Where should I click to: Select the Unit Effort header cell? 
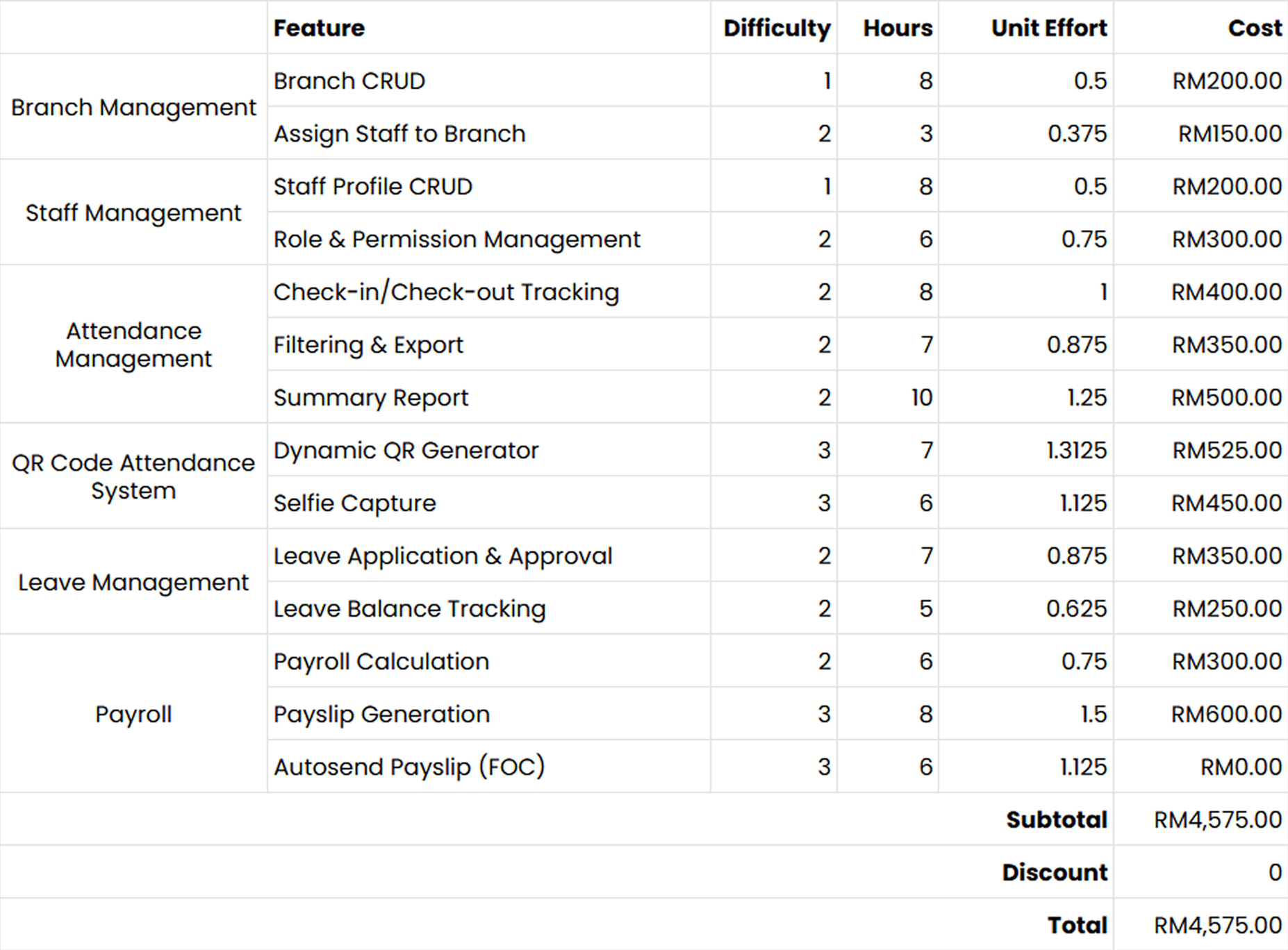(1048, 28)
